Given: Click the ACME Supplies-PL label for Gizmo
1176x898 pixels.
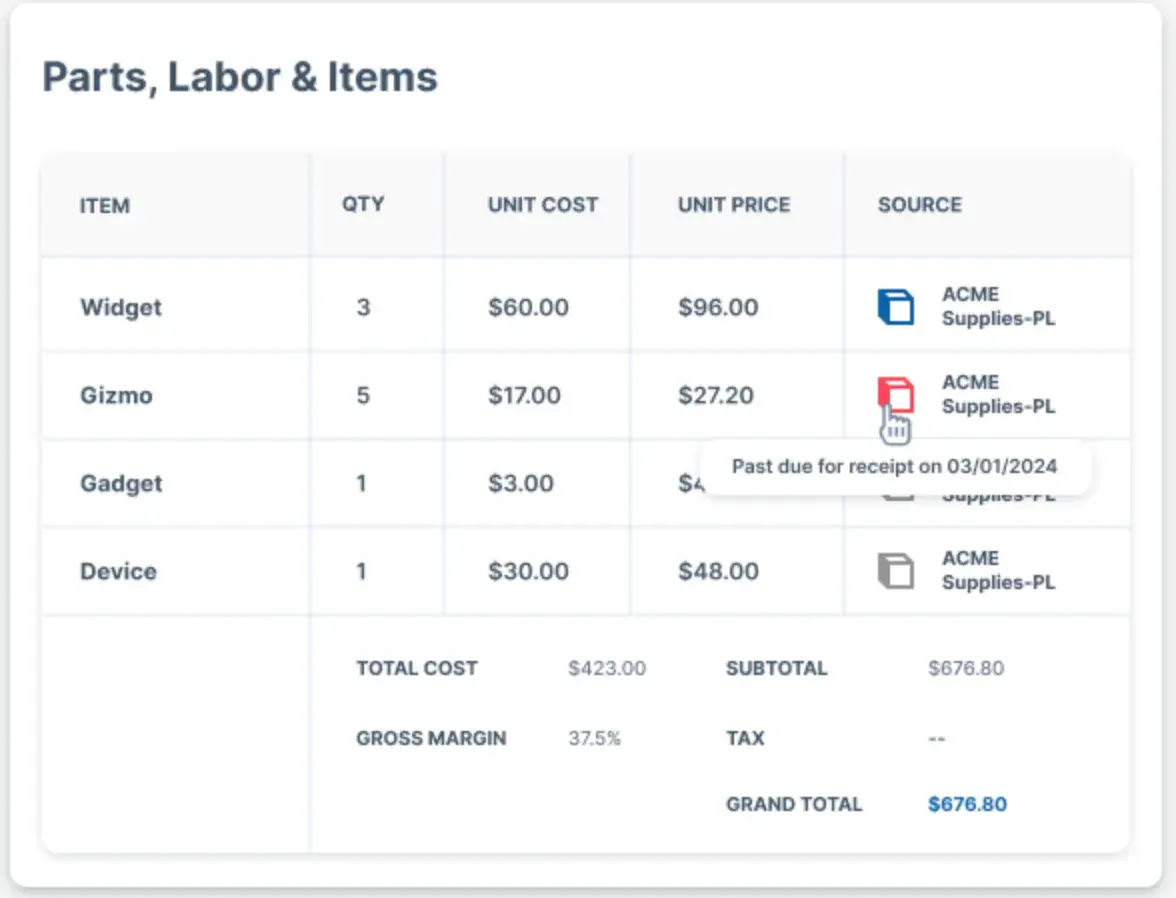Looking at the screenshot, I should [997, 394].
